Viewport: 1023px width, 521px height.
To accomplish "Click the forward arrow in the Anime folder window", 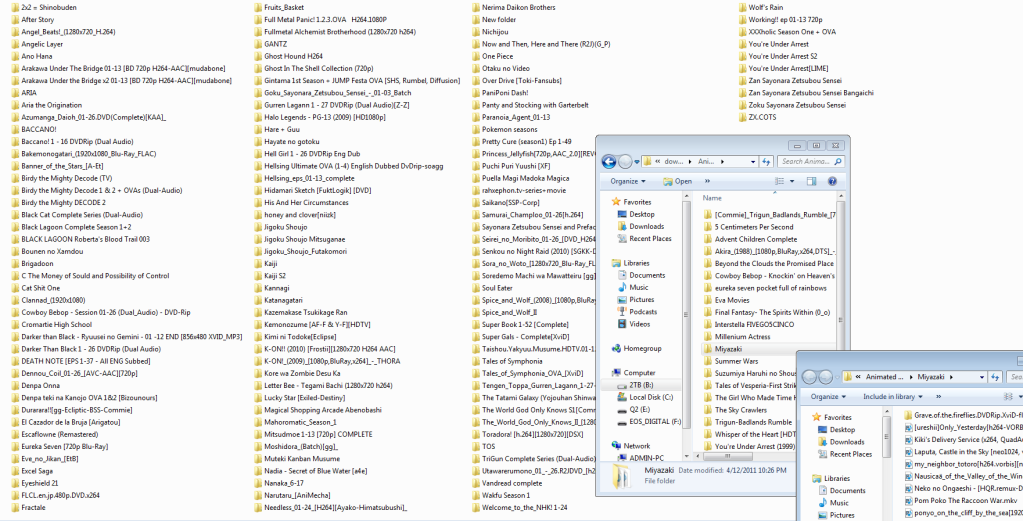I will pyautogui.click(x=625, y=162).
